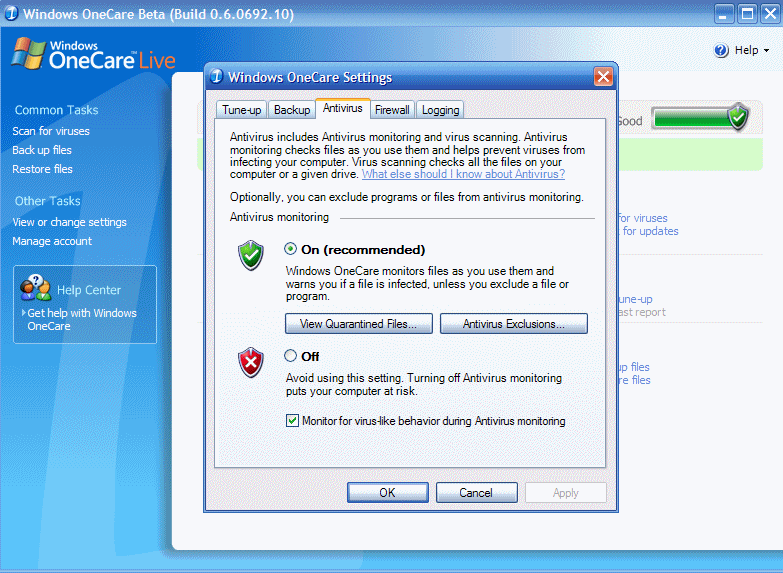The image size is (783, 573).
Task: Click partially hidden 'for viruses' link in main window
Action: (x=643, y=218)
